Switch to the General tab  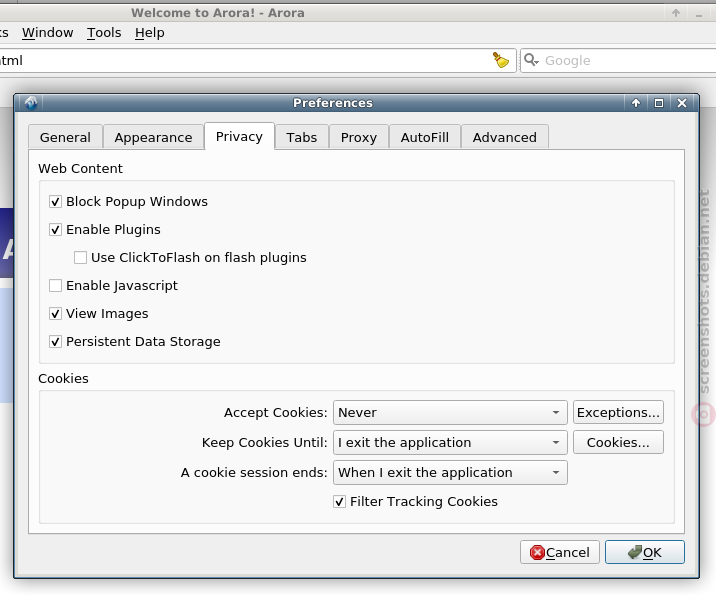click(65, 137)
